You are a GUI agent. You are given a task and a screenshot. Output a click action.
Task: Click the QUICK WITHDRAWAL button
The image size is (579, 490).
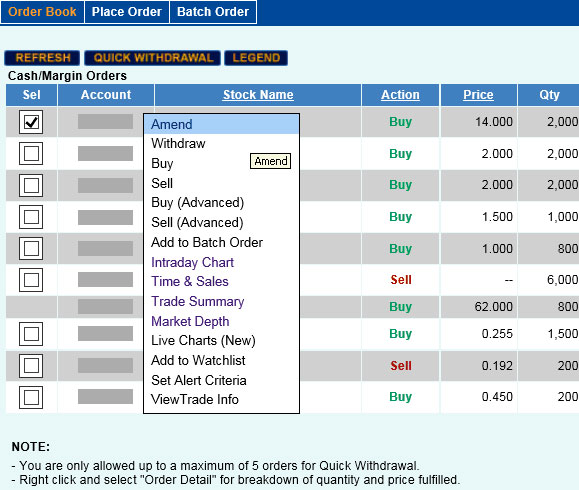point(153,58)
